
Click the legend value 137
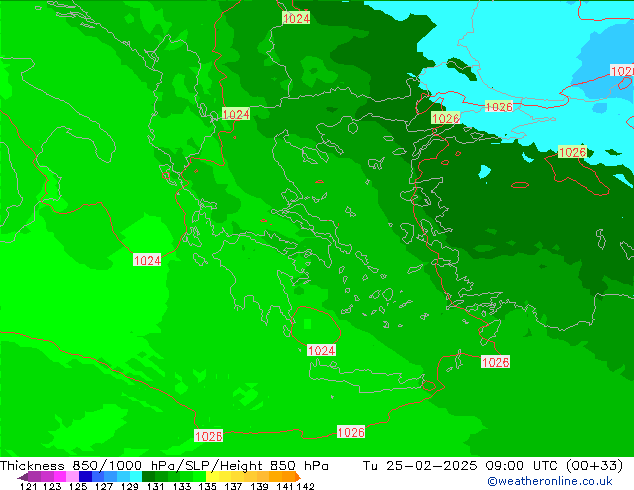click(x=233, y=486)
